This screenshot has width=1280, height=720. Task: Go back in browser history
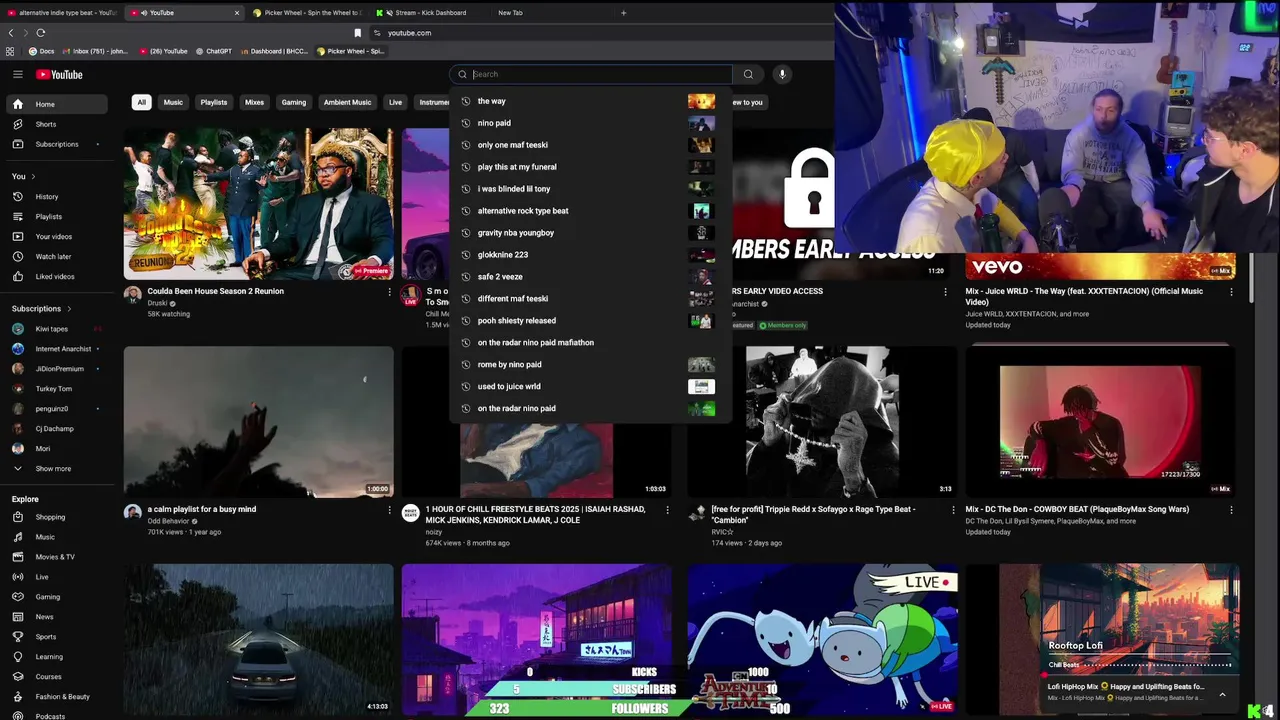coord(11,33)
